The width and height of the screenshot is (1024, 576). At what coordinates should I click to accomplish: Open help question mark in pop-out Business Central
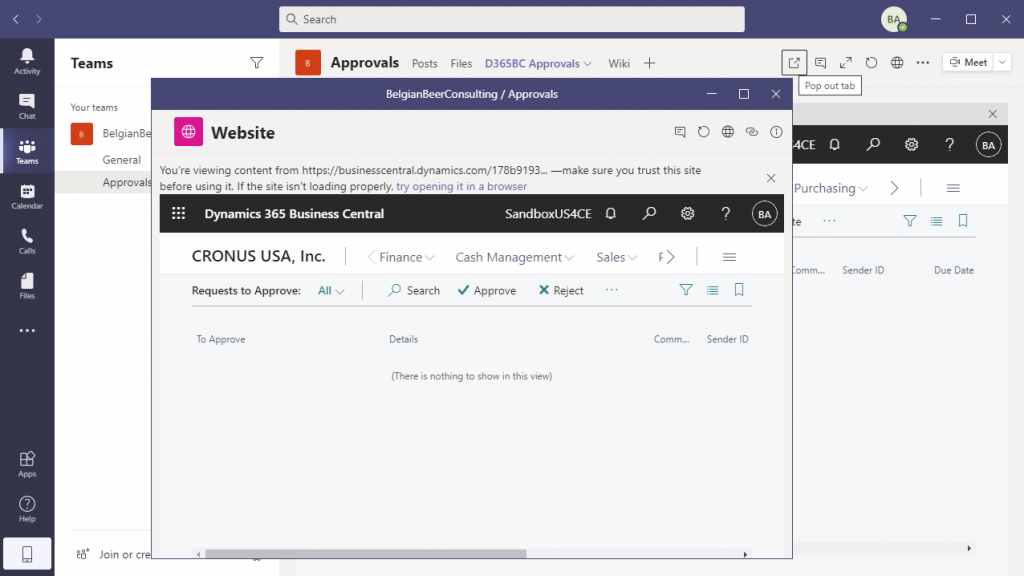tap(726, 214)
